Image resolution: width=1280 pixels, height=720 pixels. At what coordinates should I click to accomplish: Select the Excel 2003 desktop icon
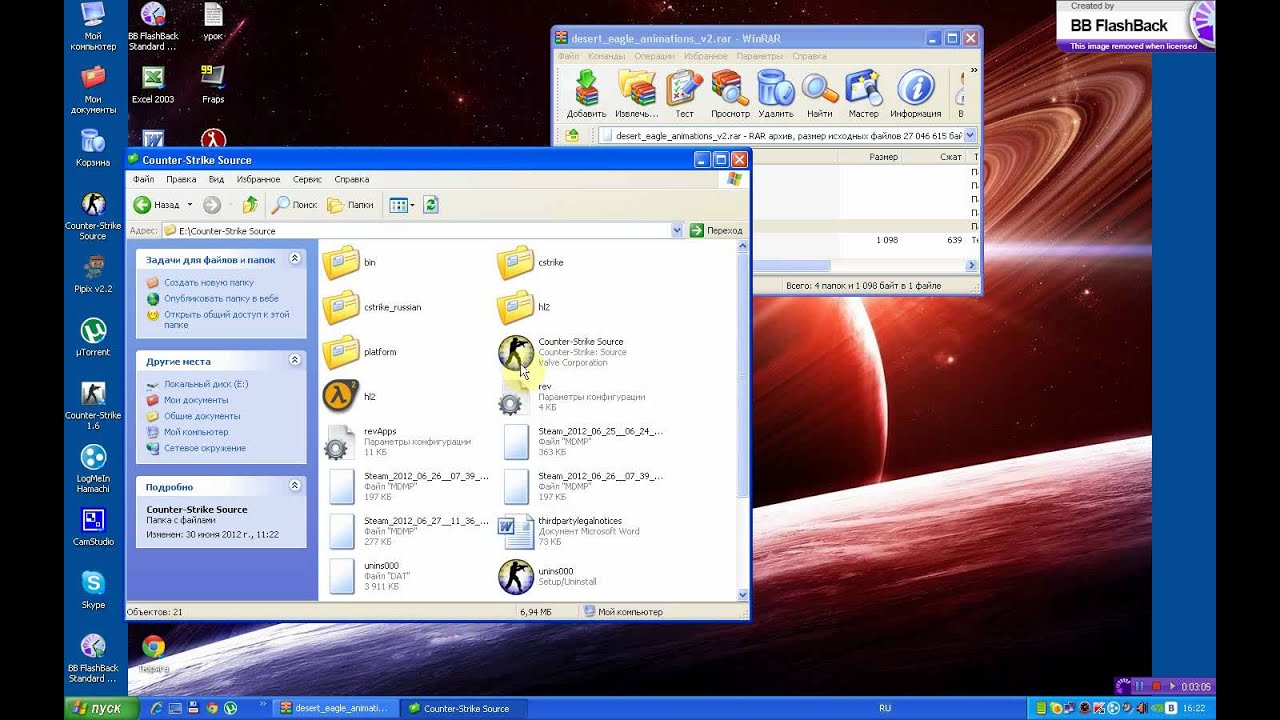153,84
